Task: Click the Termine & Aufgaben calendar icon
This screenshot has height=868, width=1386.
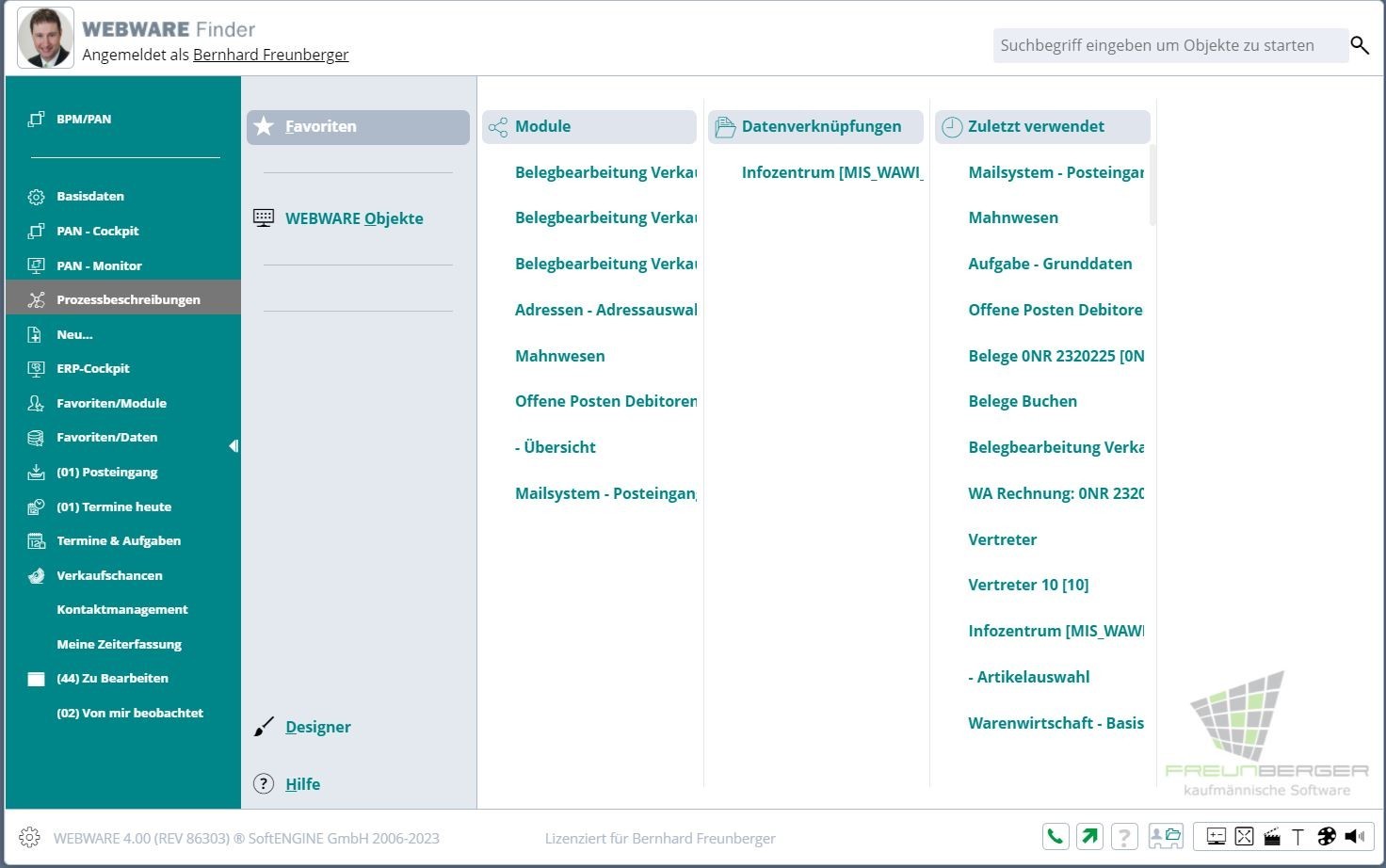Action: [x=36, y=540]
